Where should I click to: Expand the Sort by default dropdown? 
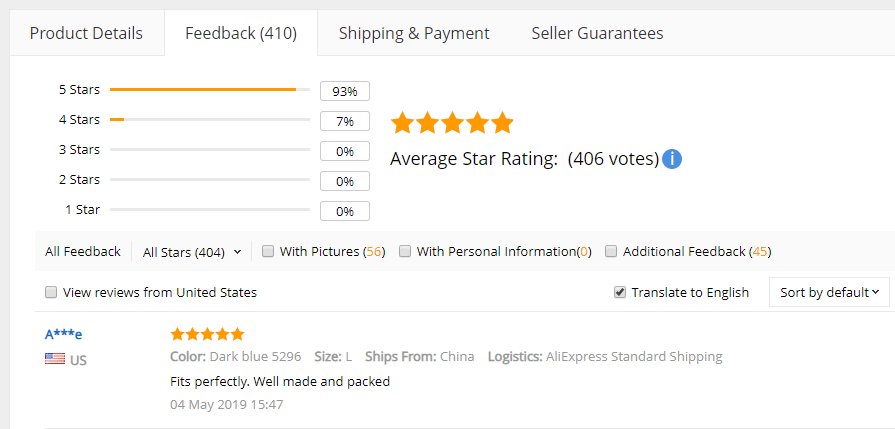pos(829,292)
